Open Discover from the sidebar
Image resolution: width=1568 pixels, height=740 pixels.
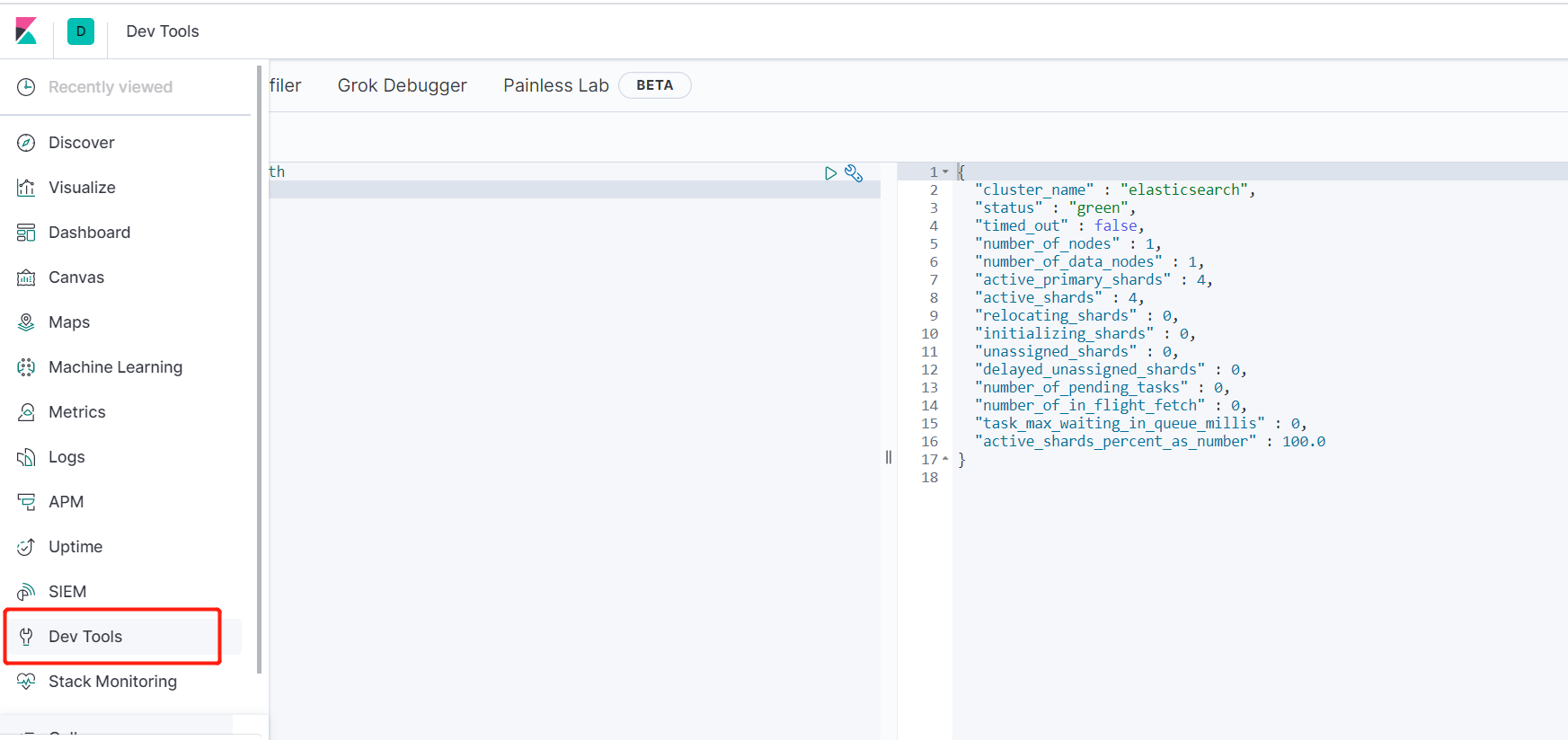(82, 143)
